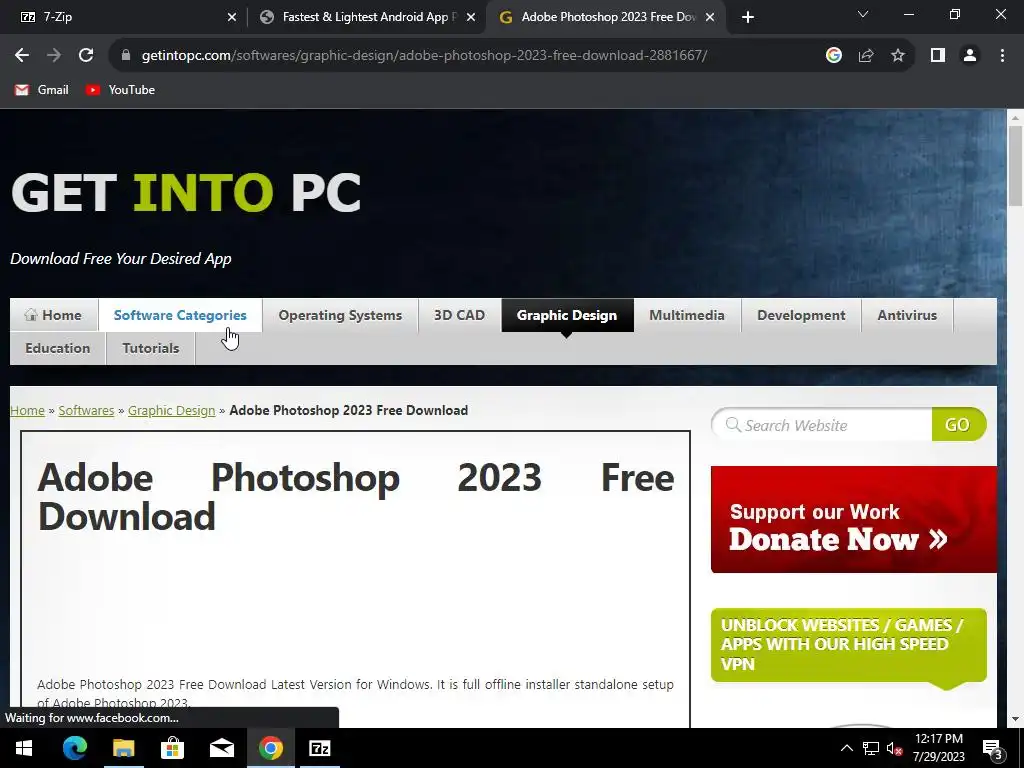Go back with the browser back arrow
This screenshot has width=1024, height=768.
click(22, 56)
